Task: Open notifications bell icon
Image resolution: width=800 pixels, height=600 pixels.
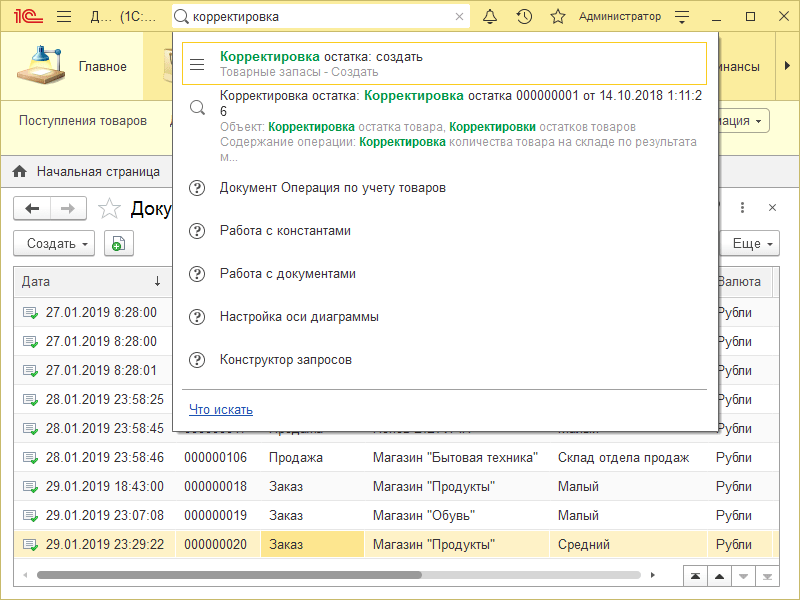Action: pyautogui.click(x=490, y=17)
